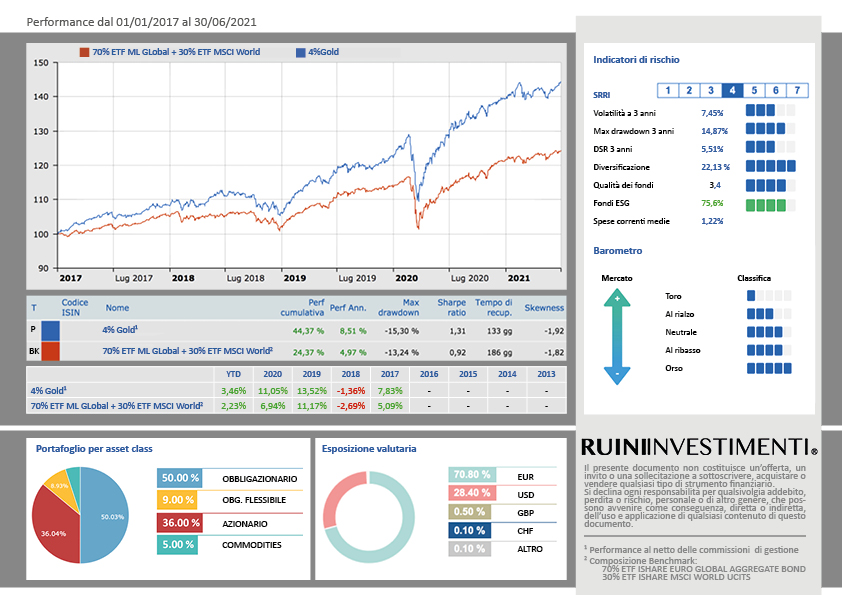842x595 pixels.
Task: Click the Diversificazione rating bar
Action: pos(771,166)
